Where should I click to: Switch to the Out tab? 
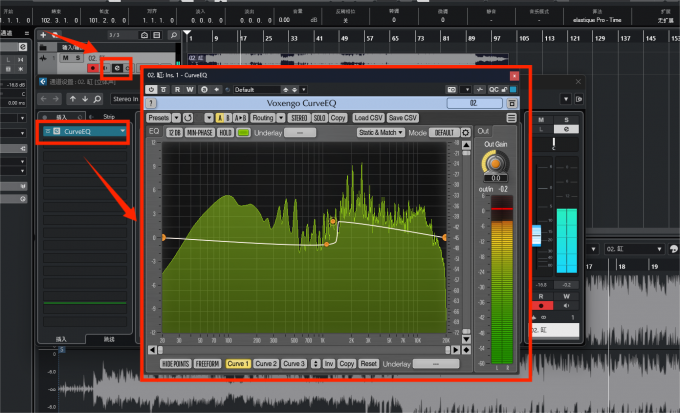coord(483,131)
